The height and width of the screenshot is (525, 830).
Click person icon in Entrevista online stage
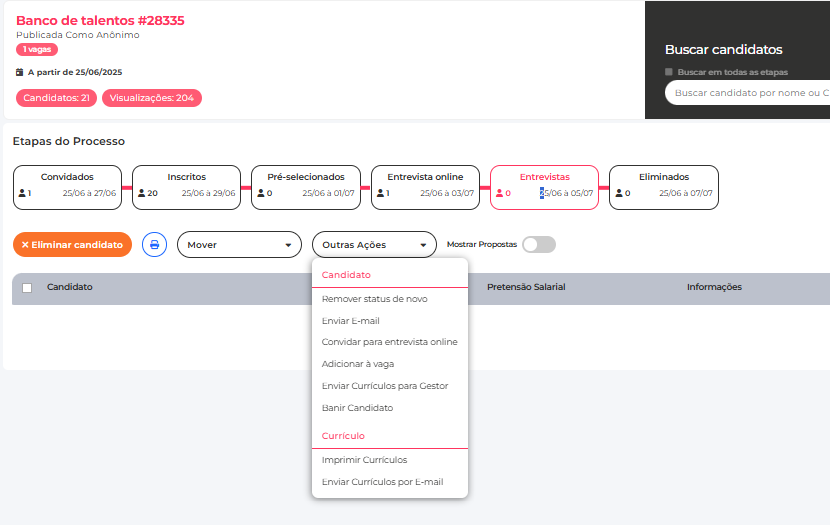pos(379,194)
